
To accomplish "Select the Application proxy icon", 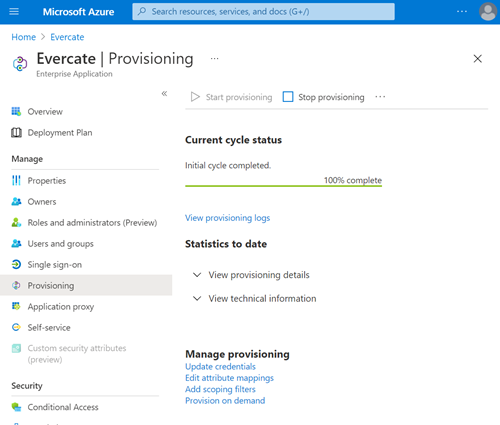I will coord(16,306).
